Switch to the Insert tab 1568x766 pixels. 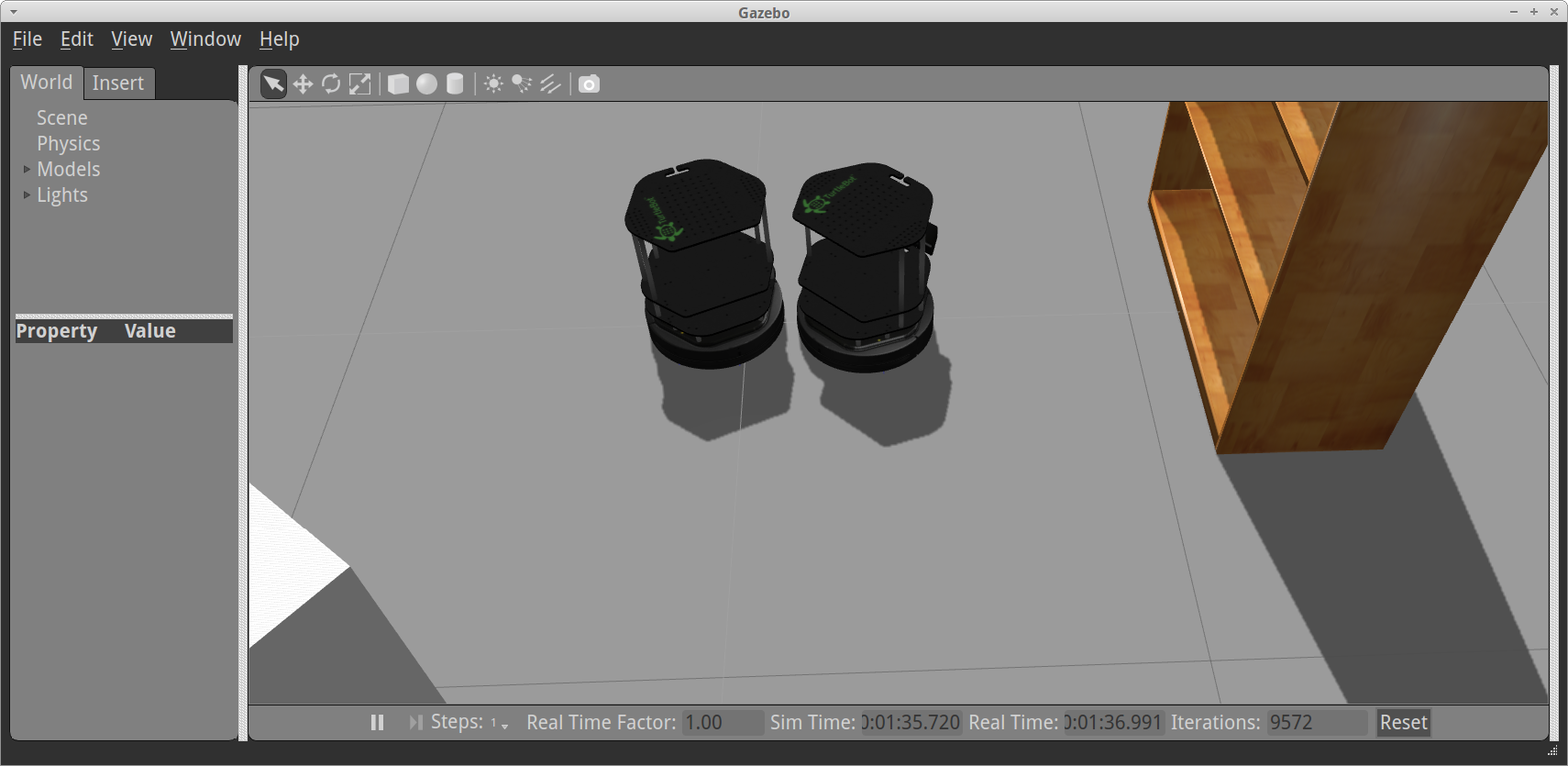[x=118, y=83]
